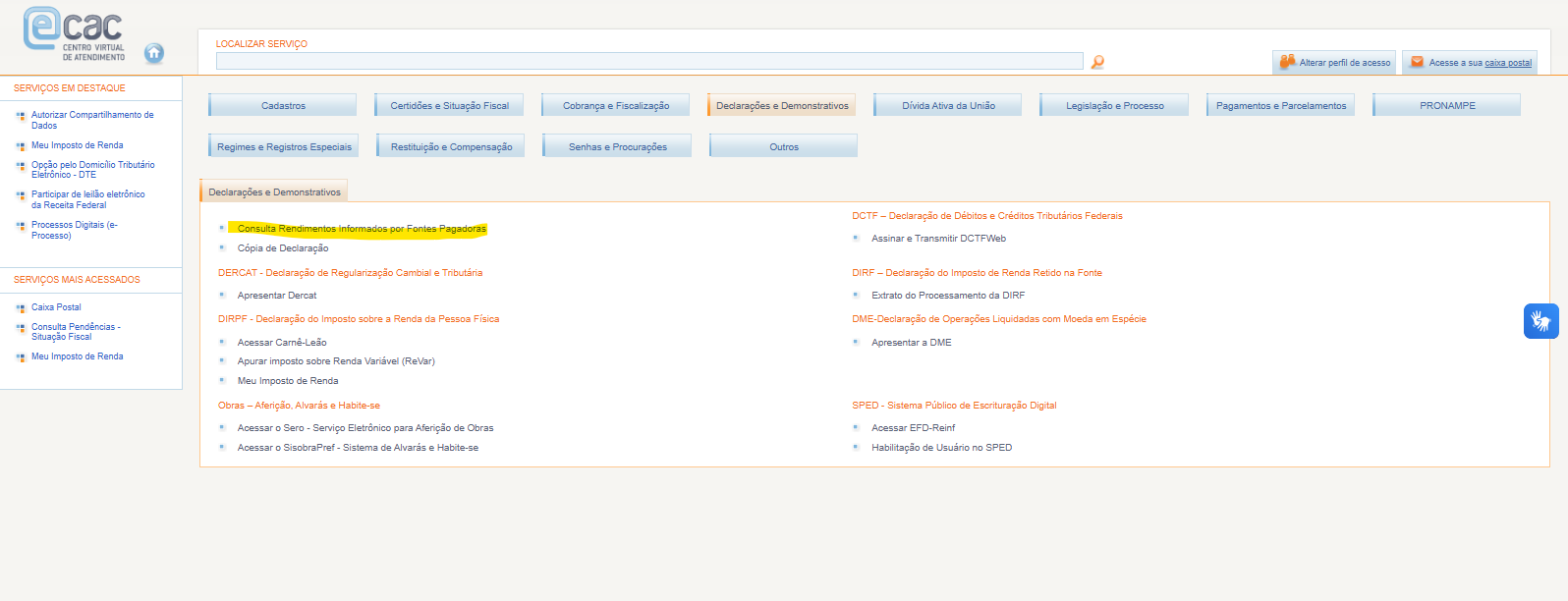The height and width of the screenshot is (601, 1568).
Task: Click the e-CAC logo
Action: click(x=75, y=32)
